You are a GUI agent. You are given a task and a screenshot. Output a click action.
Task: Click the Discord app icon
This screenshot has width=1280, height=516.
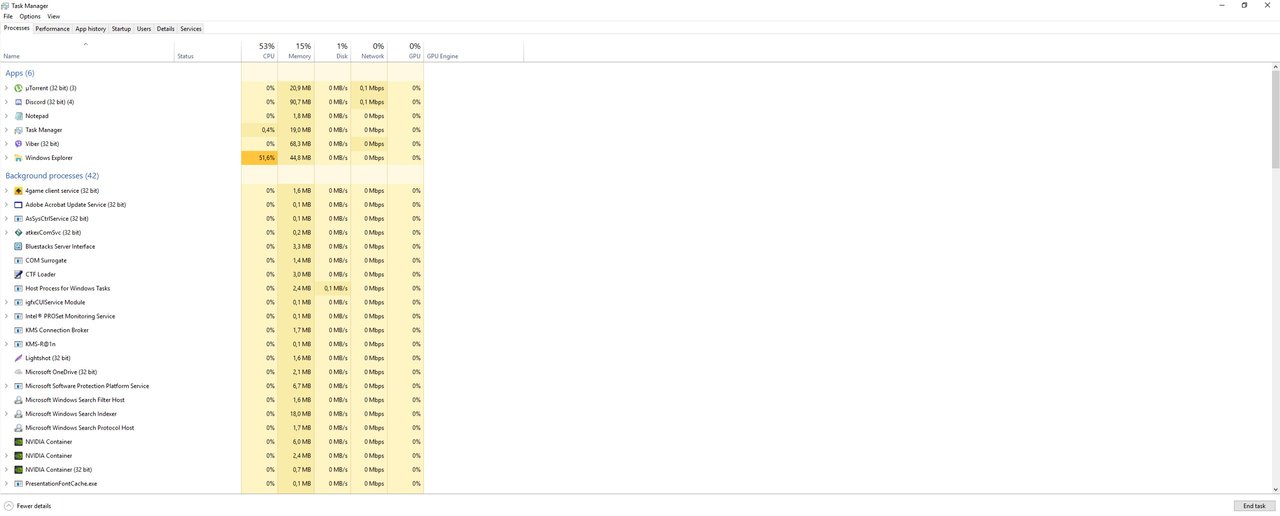click(18, 102)
